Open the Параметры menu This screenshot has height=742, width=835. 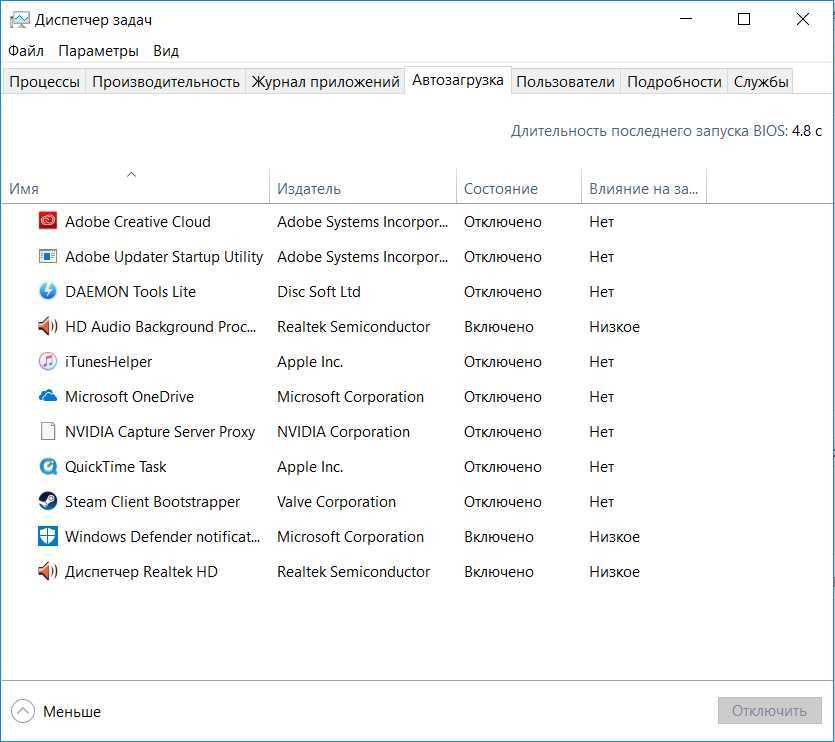pyautogui.click(x=99, y=51)
